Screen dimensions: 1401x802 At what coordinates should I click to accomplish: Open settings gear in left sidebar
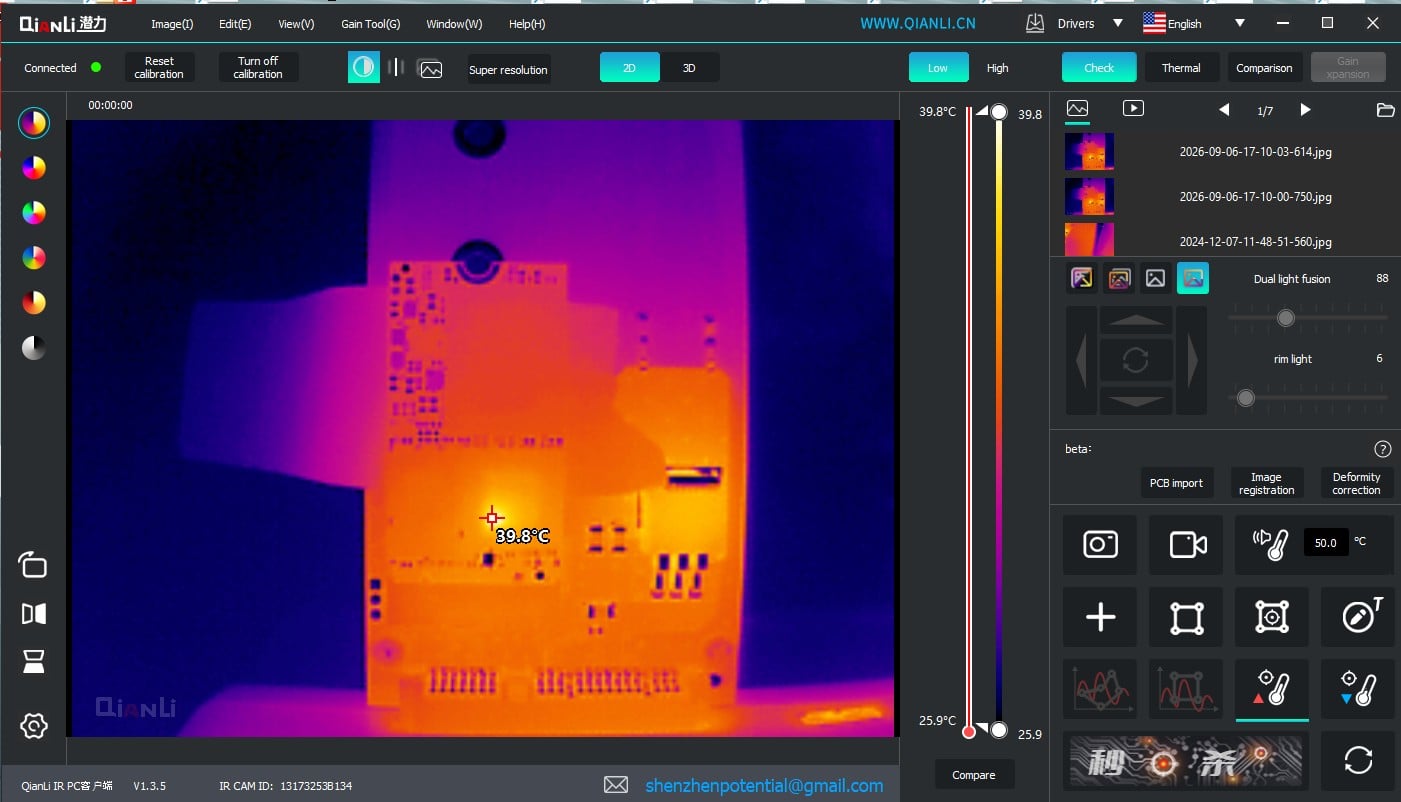pyautogui.click(x=34, y=726)
